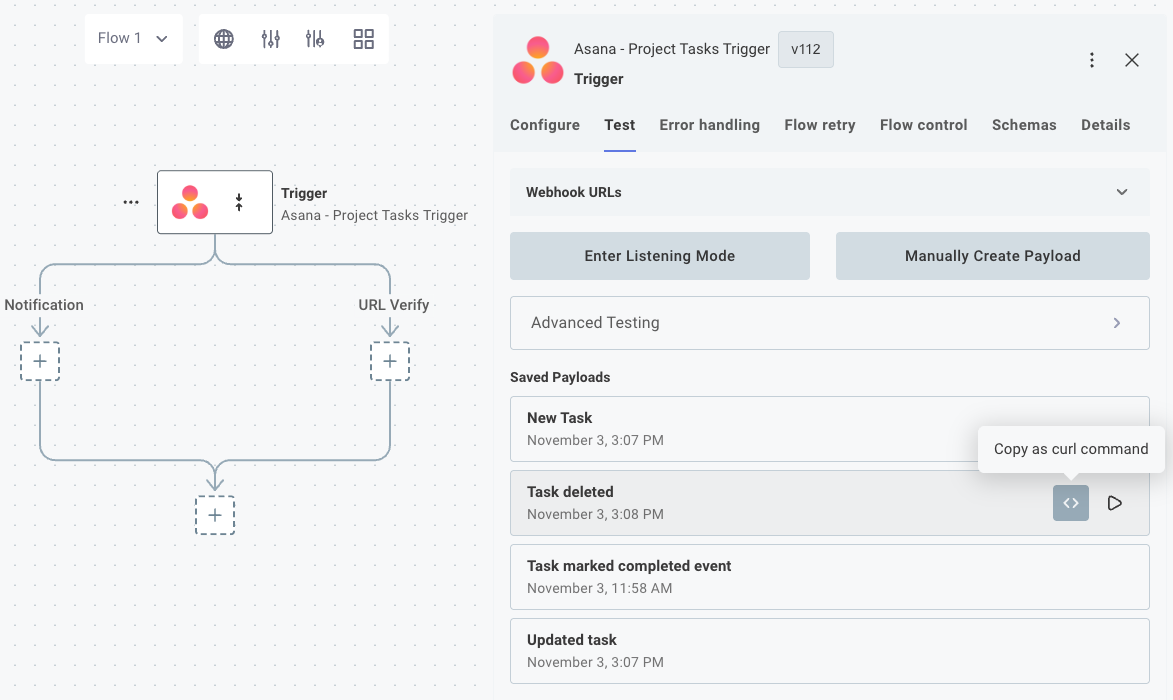Click the ellipsis next to the Trigger node
This screenshot has height=700, width=1173.
click(x=130, y=201)
